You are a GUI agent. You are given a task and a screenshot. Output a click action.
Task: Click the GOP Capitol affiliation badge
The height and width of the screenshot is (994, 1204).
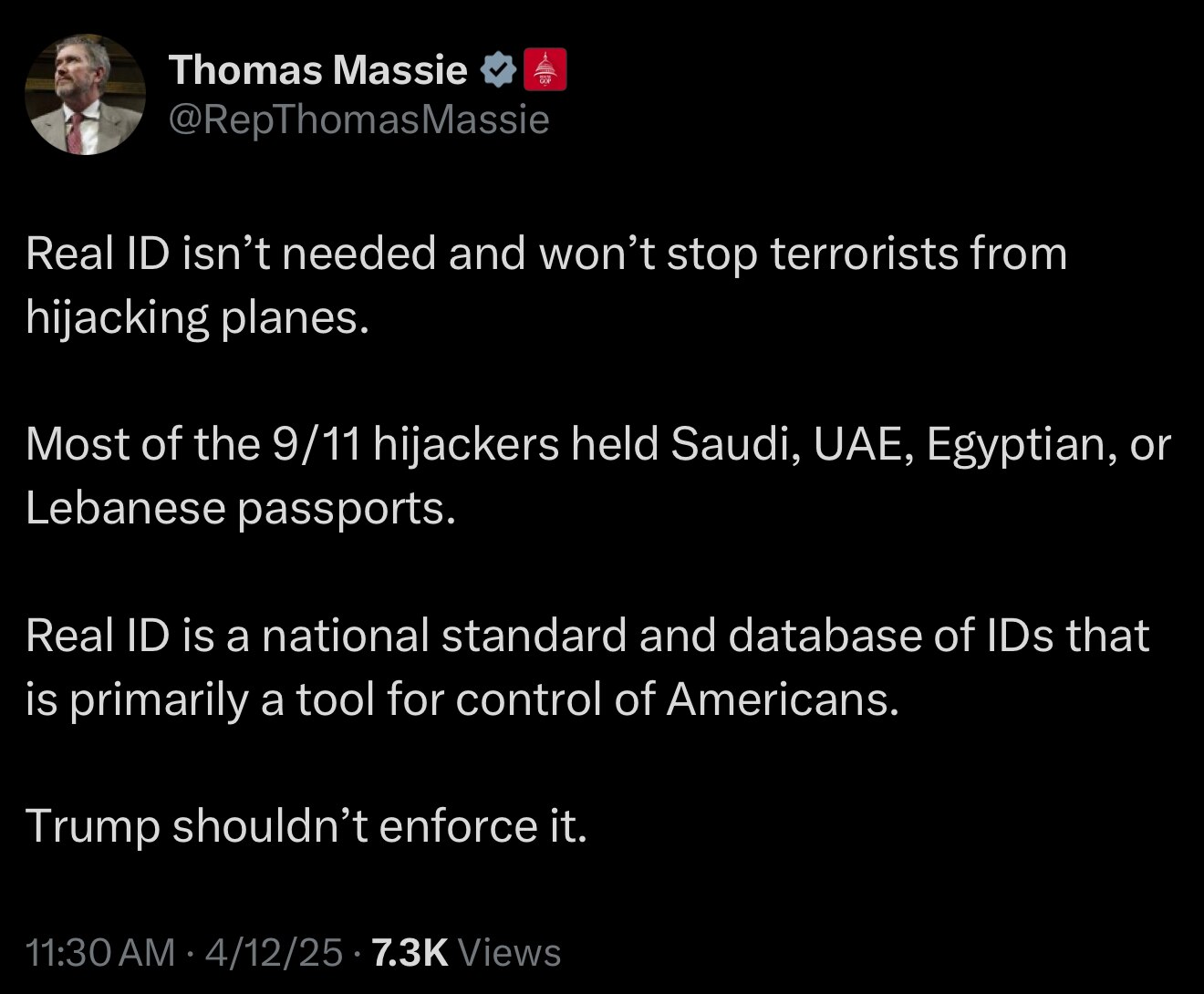pos(545,67)
